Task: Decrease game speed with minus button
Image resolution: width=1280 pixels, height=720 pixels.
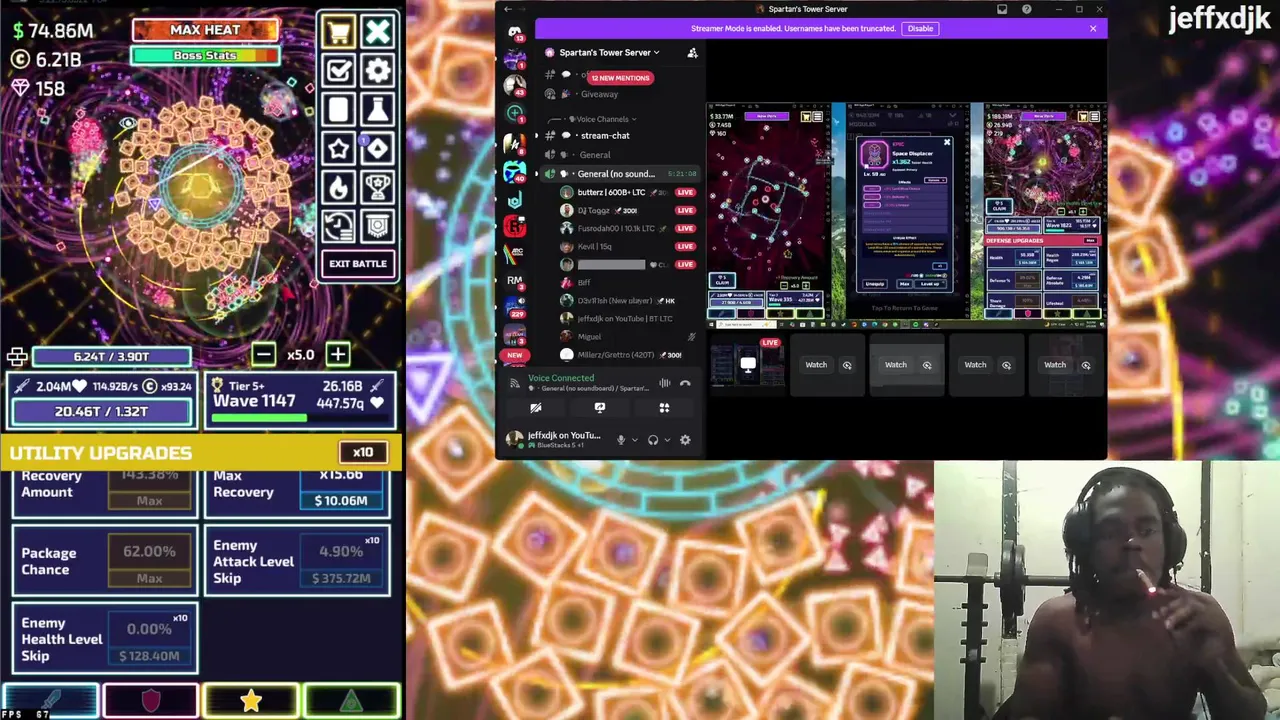Action: tap(263, 354)
